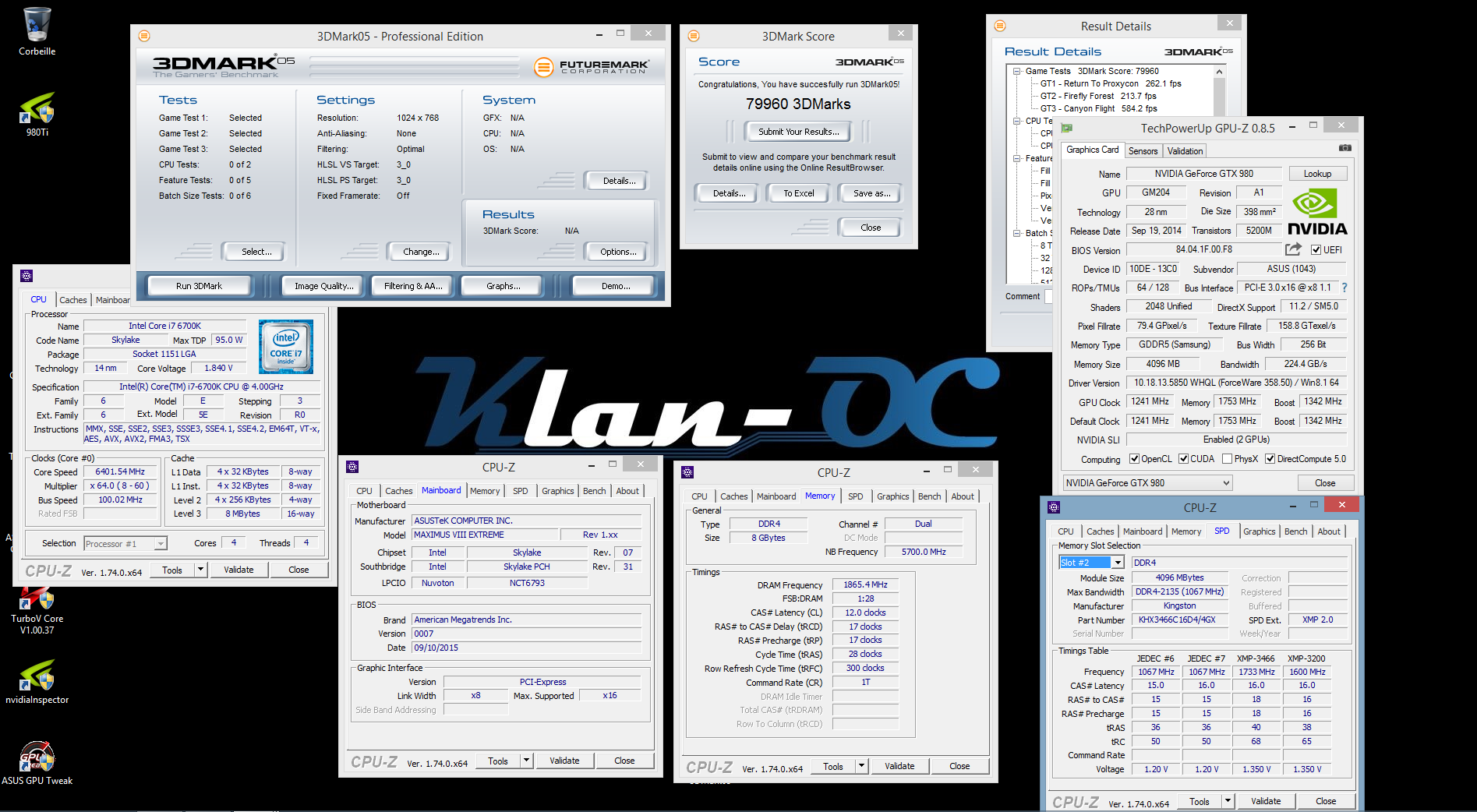Viewport: 1477px width, 812px height.
Task: Open Tools dropdown arrow in CPU-Z SPD window
Action: click(1228, 801)
